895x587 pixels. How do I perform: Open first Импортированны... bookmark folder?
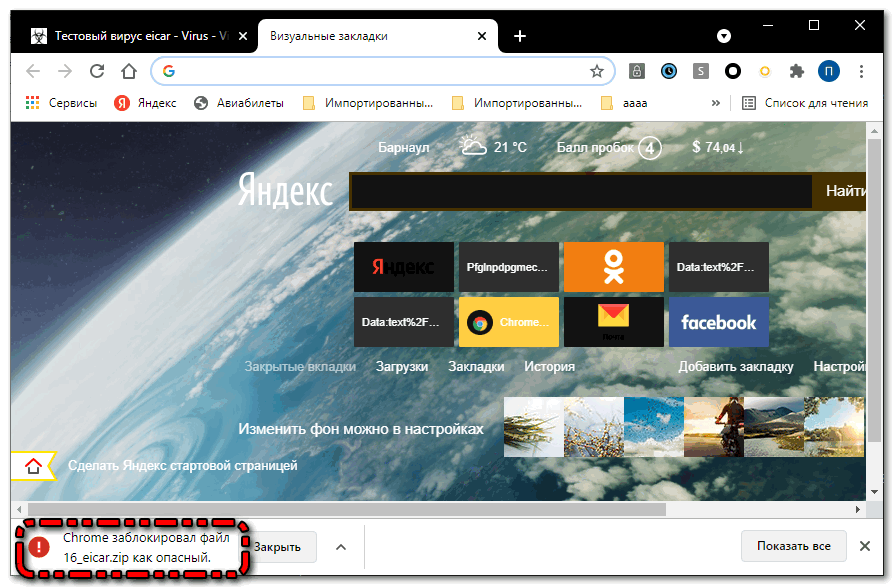click(x=368, y=103)
